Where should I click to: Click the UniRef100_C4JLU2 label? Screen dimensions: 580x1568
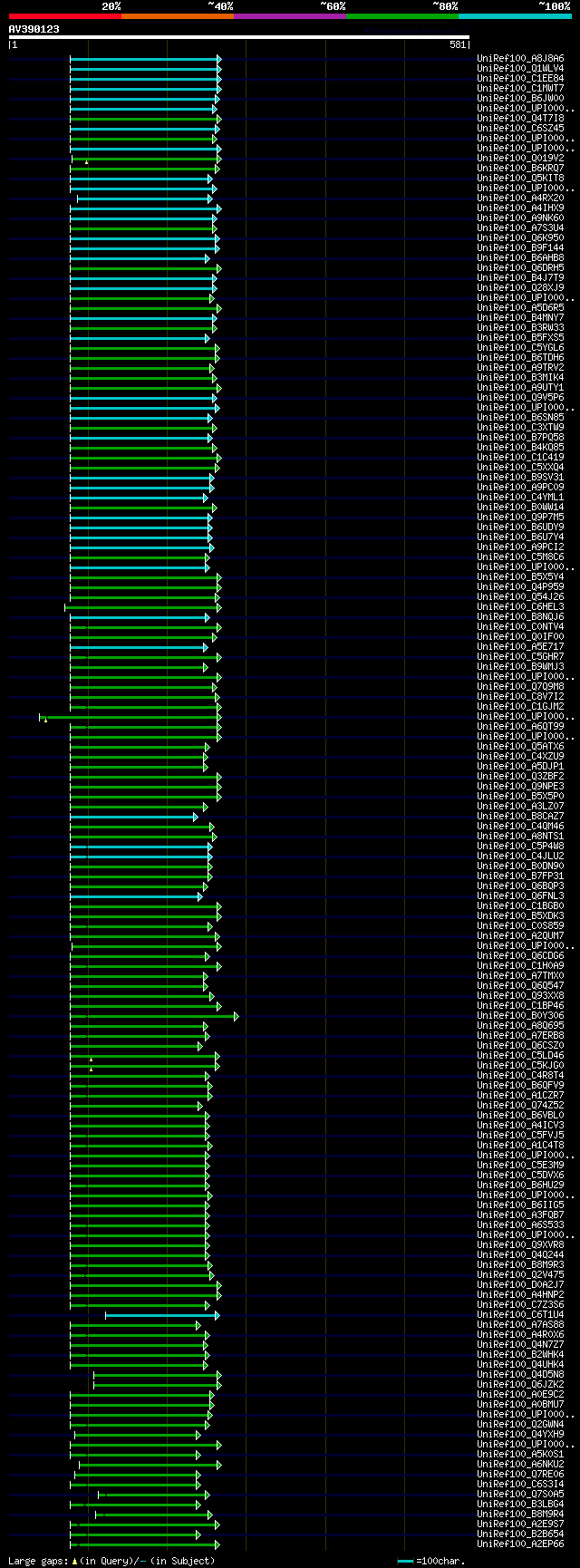pyautogui.click(x=520, y=857)
